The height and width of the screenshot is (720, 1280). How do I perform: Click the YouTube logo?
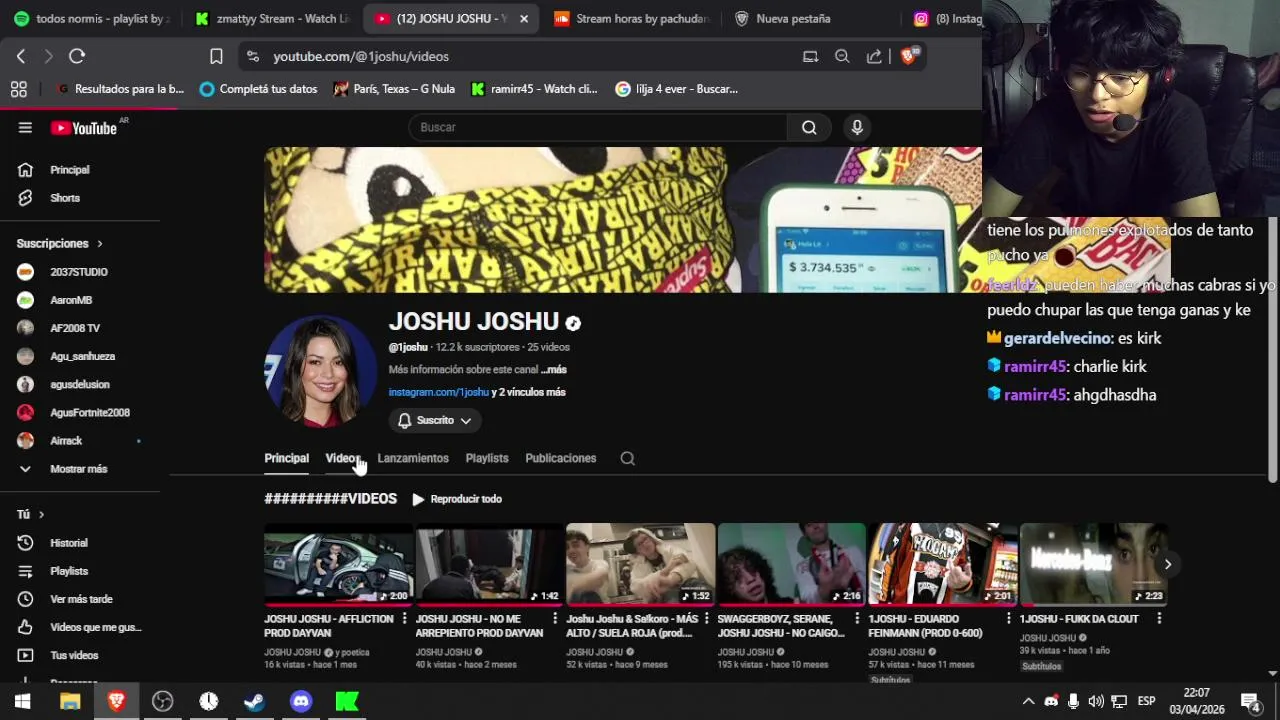point(84,128)
